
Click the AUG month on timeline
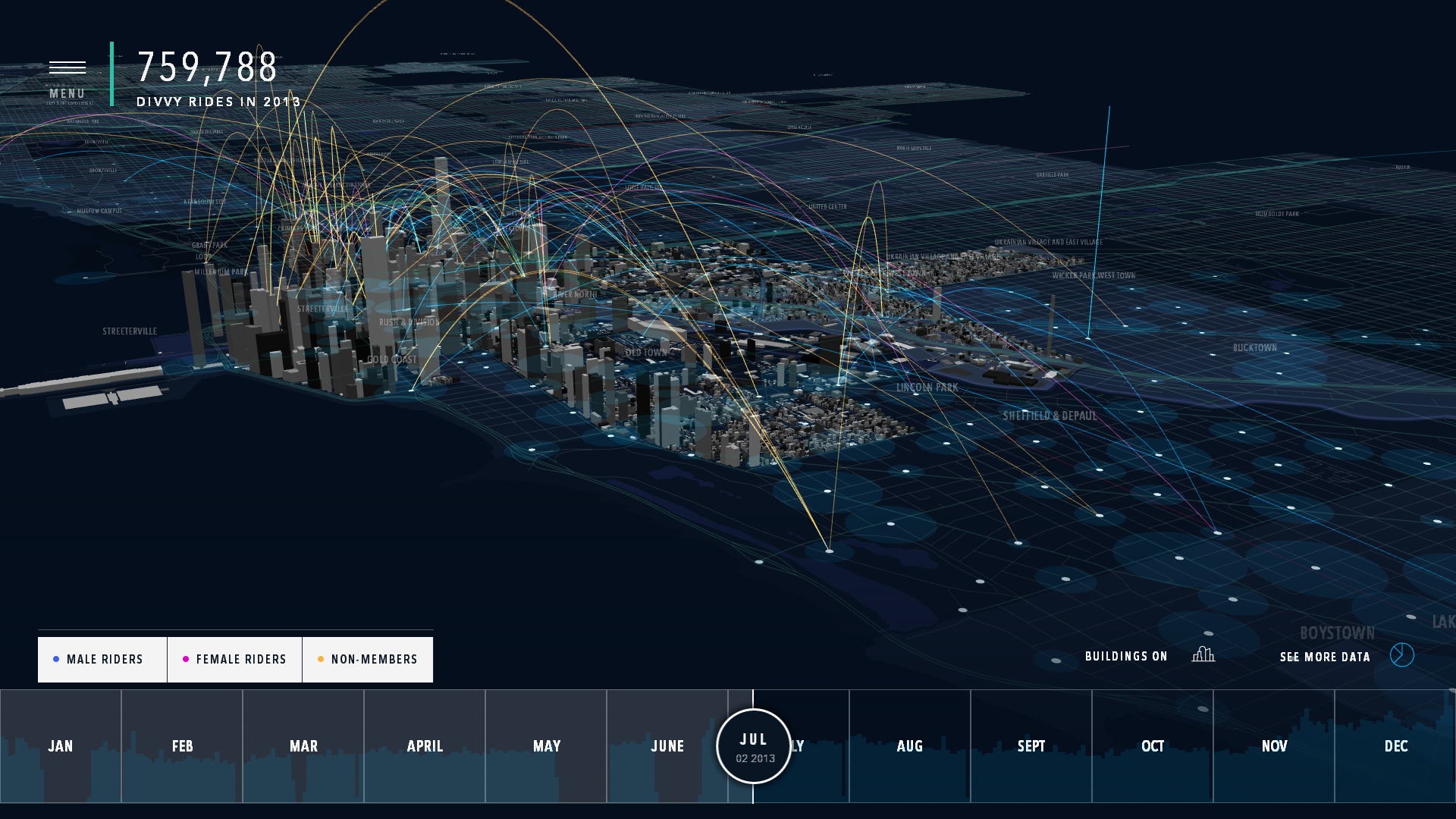click(x=909, y=746)
